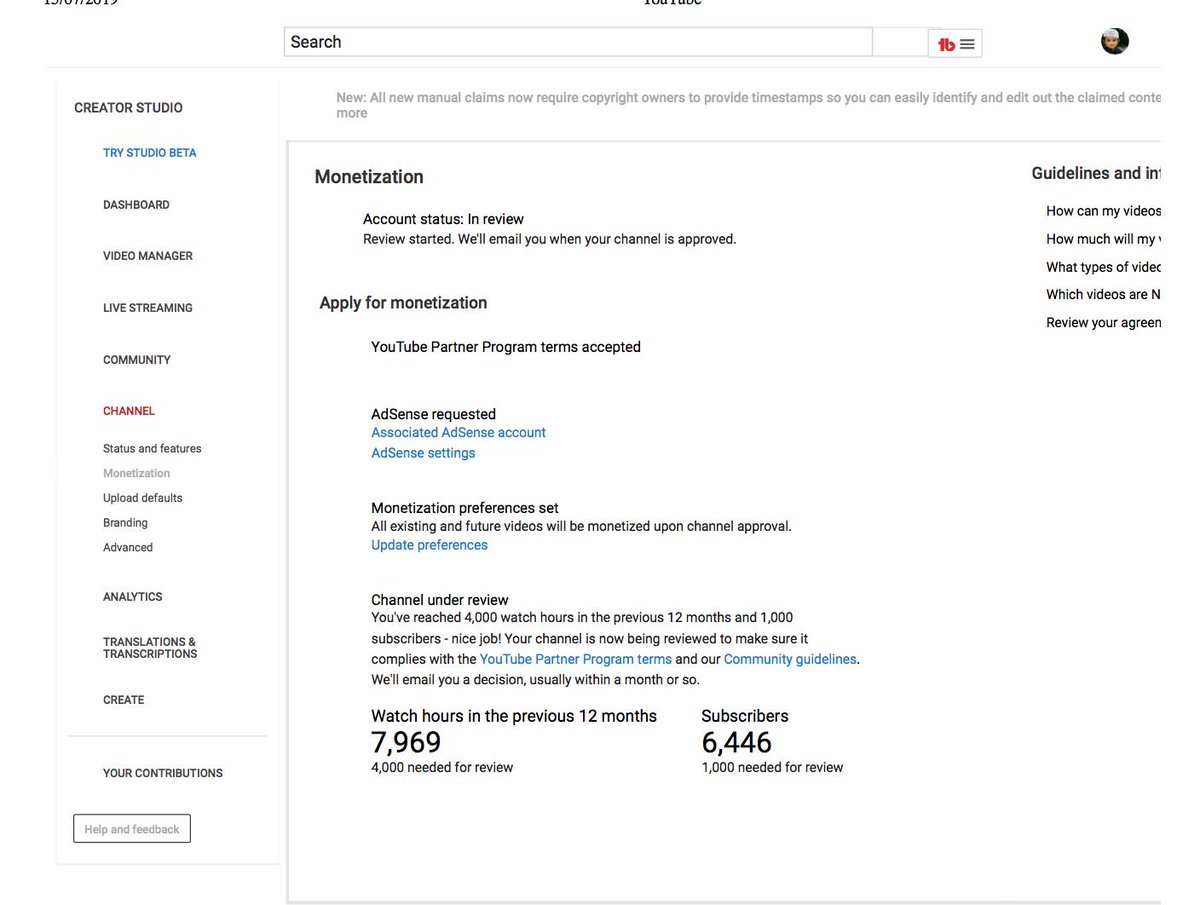
Task: Open Associated AdSense account link
Action: pos(459,433)
